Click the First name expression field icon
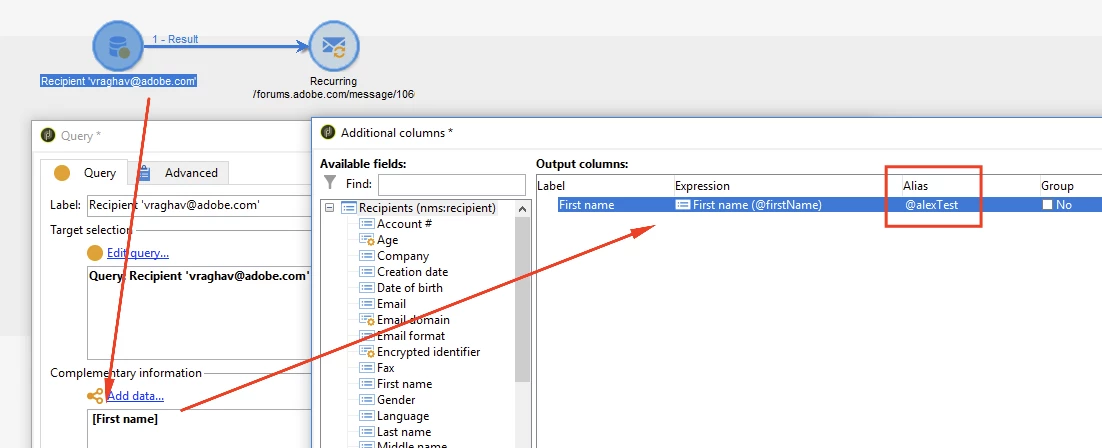This screenshot has width=1102, height=448. [x=682, y=205]
